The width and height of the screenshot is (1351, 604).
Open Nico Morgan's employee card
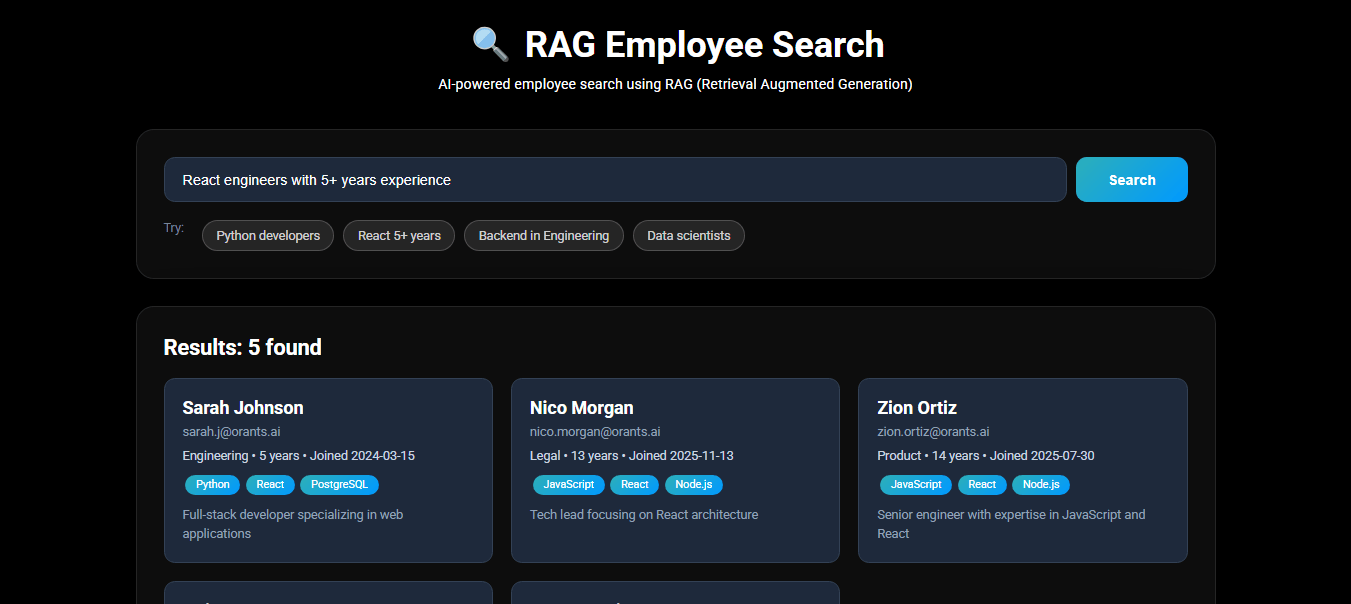click(581, 408)
